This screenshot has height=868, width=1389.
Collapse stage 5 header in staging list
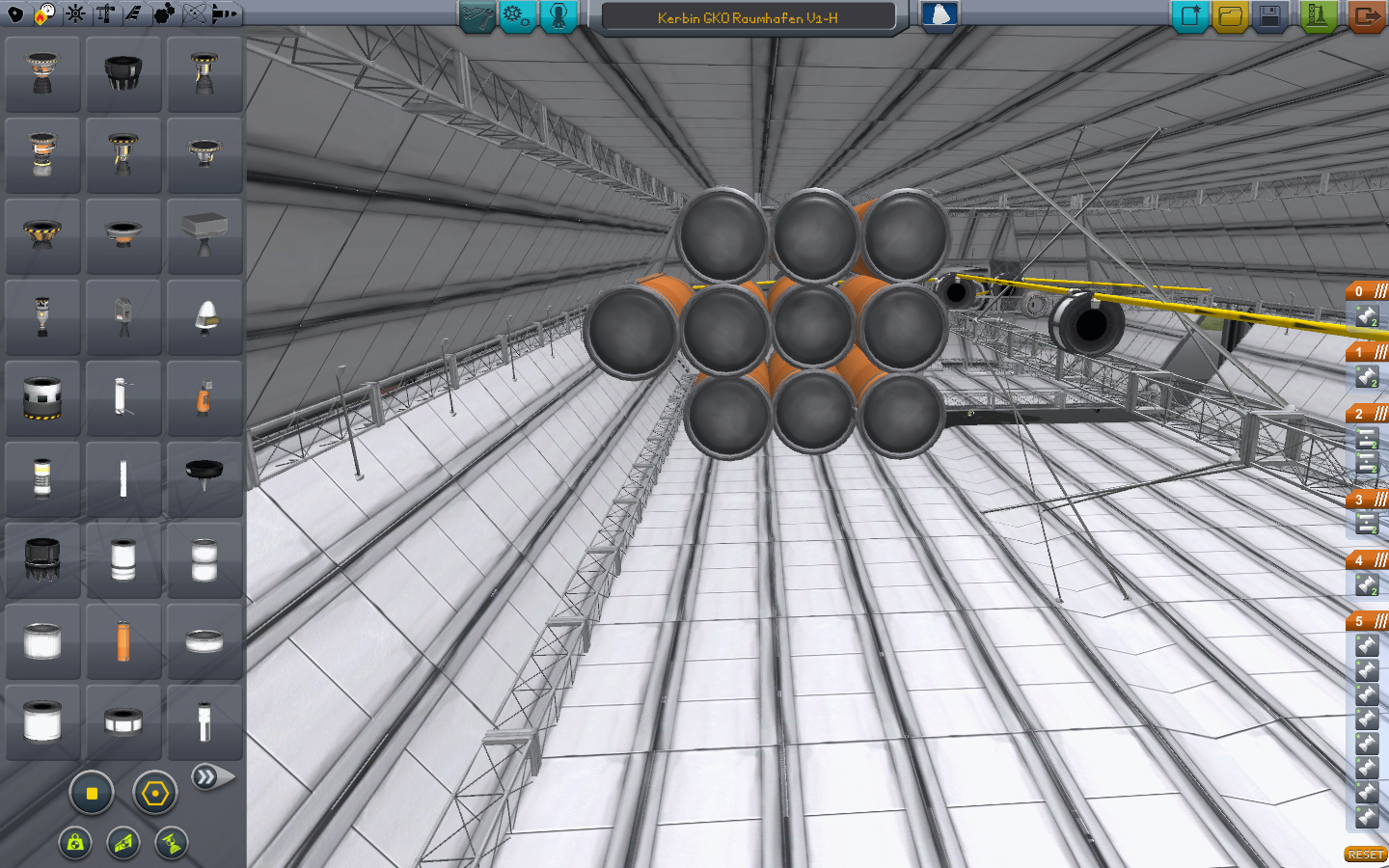(x=1367, y=621)
